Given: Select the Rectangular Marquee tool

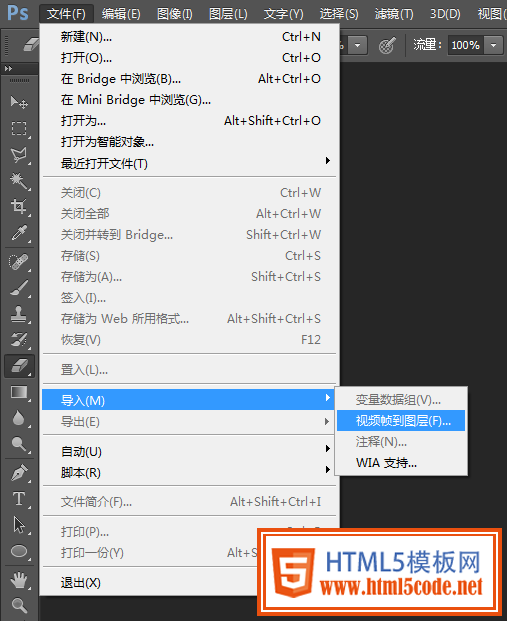Looking at the screenshot, I should [19, 128].
